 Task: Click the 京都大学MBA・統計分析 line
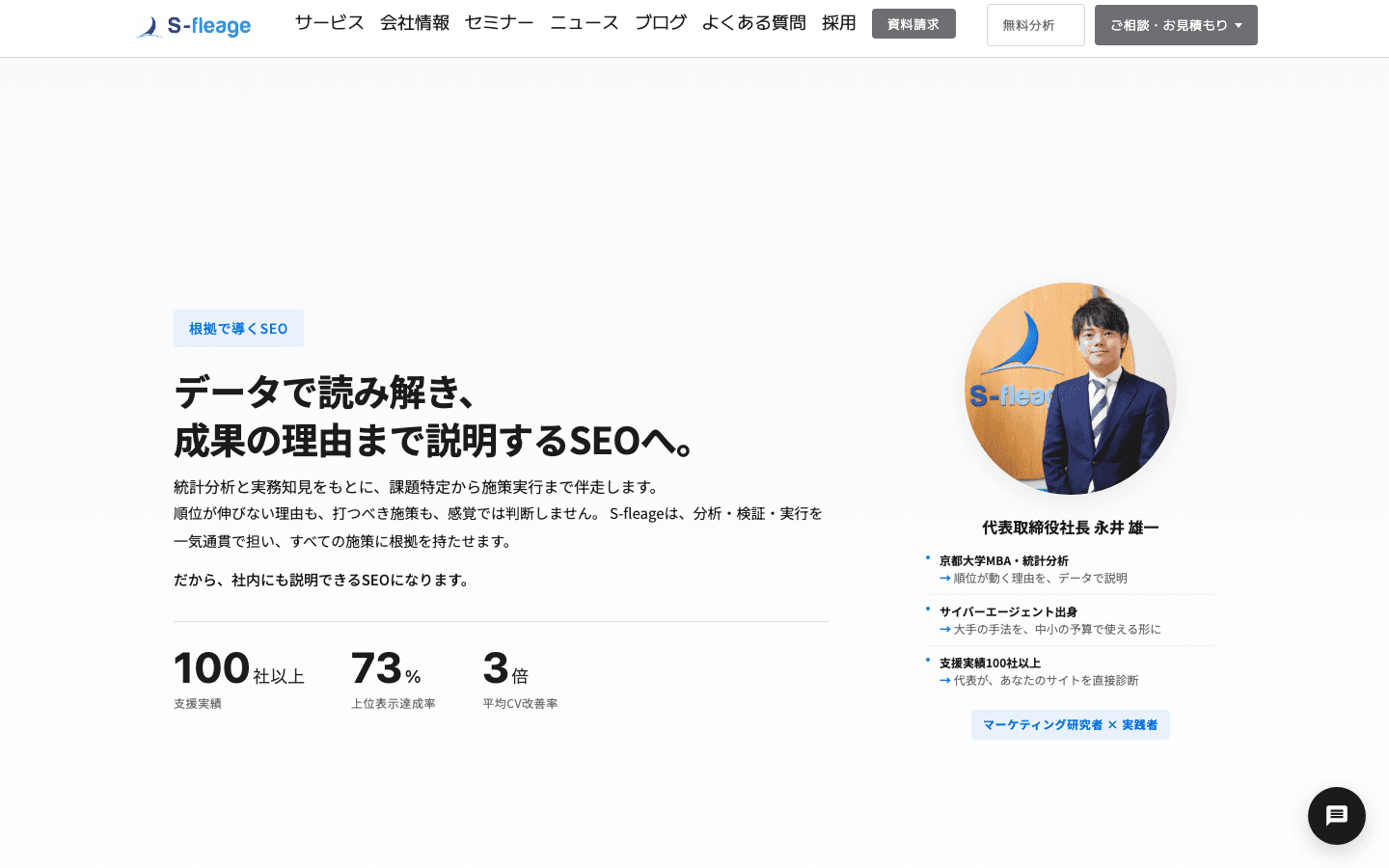pyautogui.click(x=1004, y=560)
